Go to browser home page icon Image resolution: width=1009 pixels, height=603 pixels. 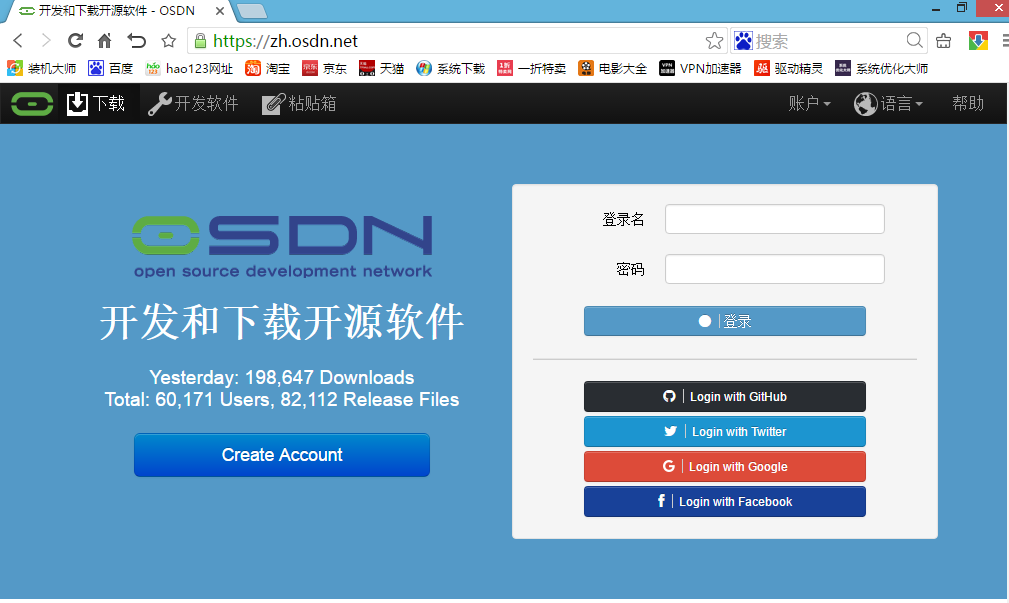click(104, 41)
